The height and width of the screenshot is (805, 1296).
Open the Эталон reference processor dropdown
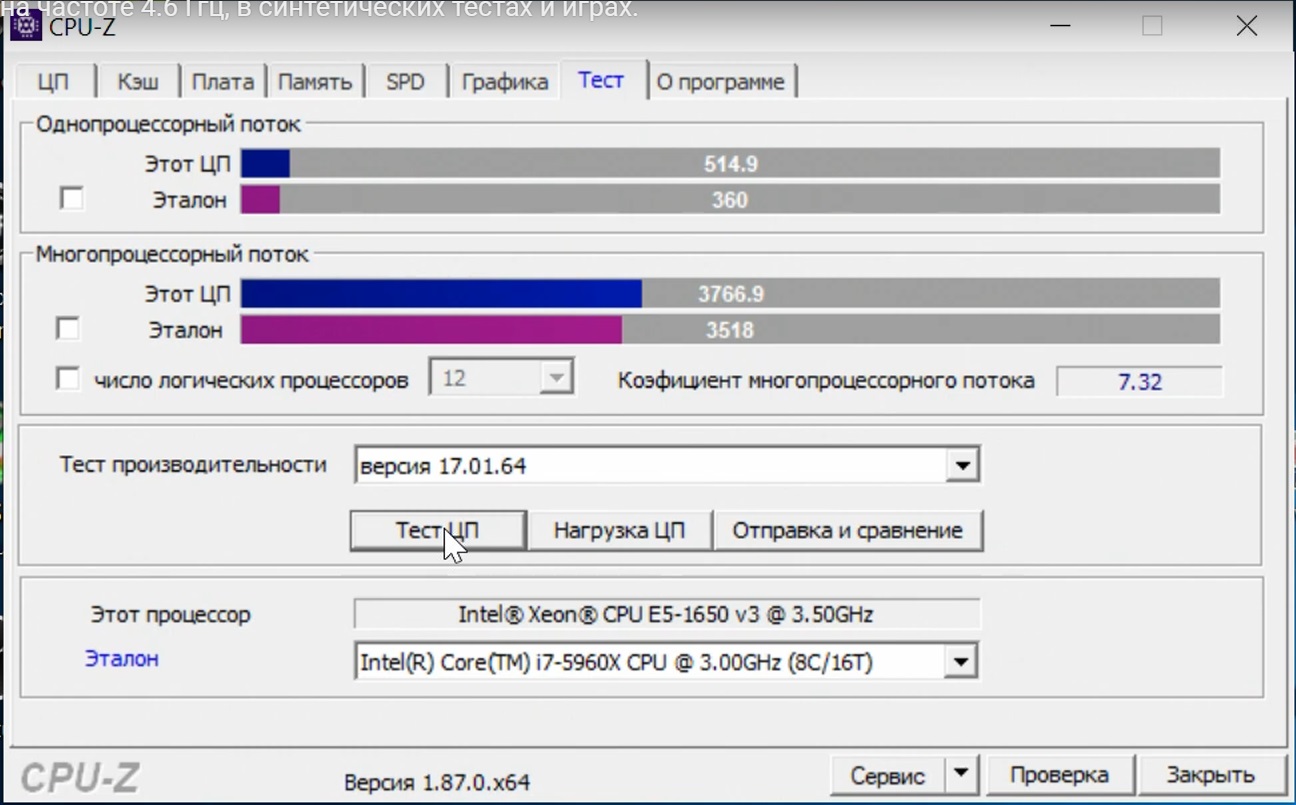(960, 662)
